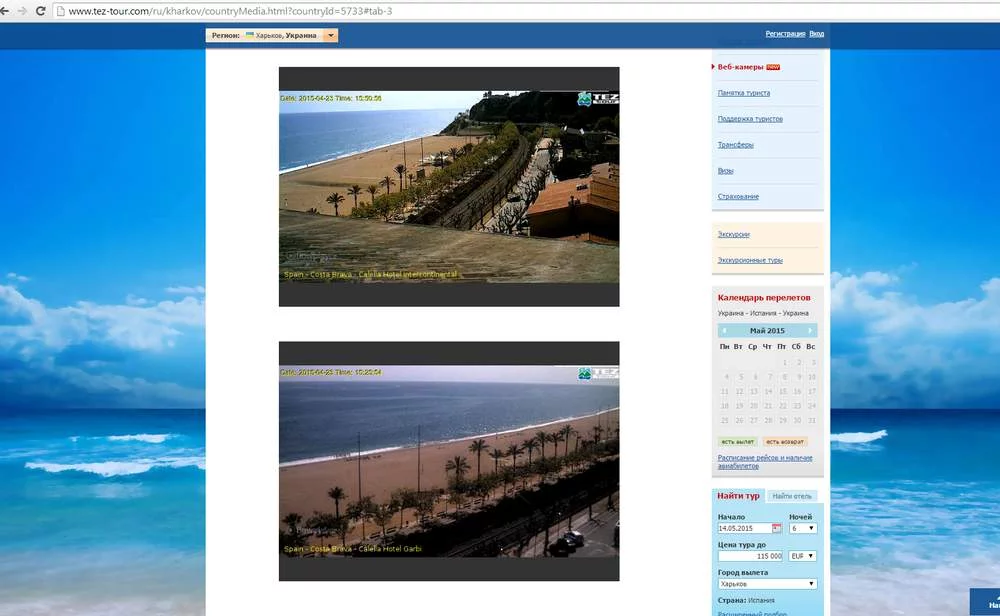The image size is (1000, 616).
Task: Go to previous month in flight calendar
Action: tap(724, 330)
